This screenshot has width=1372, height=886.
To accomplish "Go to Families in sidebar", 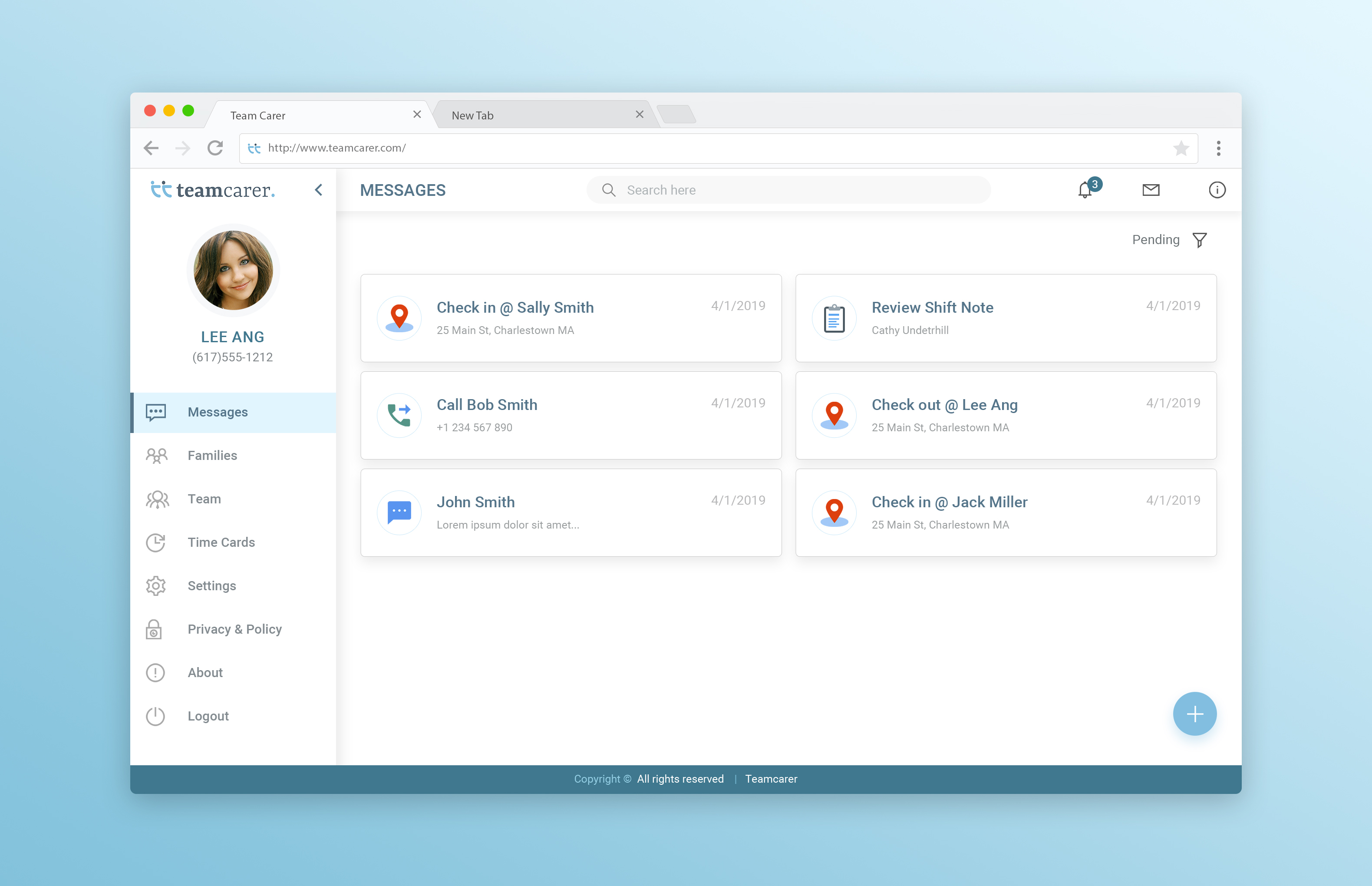I will click(212, 456).
